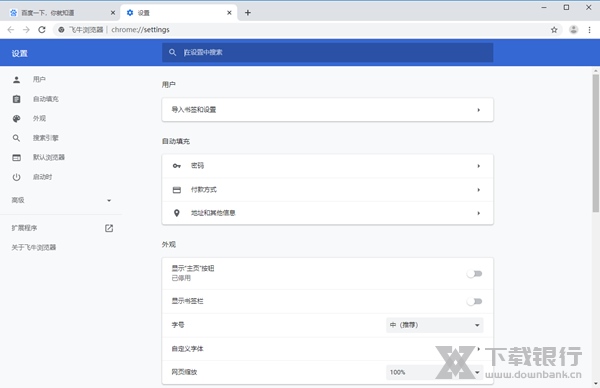Click 启动时 label in sidebar
The height and width of the screenshot is (388, 600).
click(42, 177)
